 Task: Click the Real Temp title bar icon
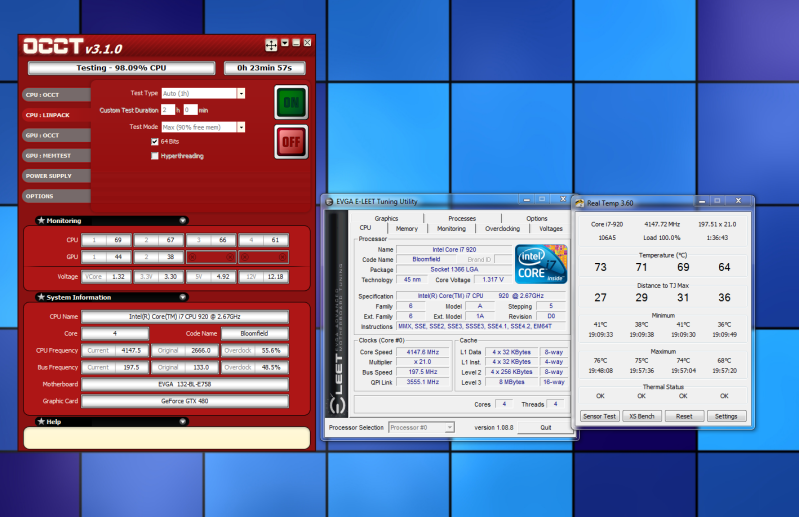580,203
